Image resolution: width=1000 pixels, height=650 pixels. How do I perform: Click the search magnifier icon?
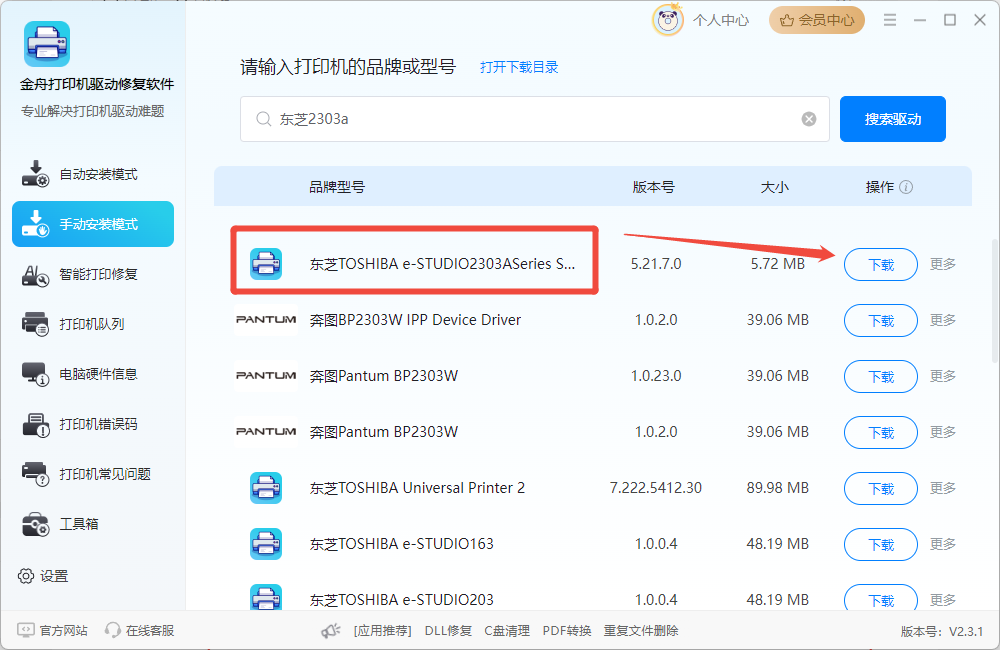263,119
